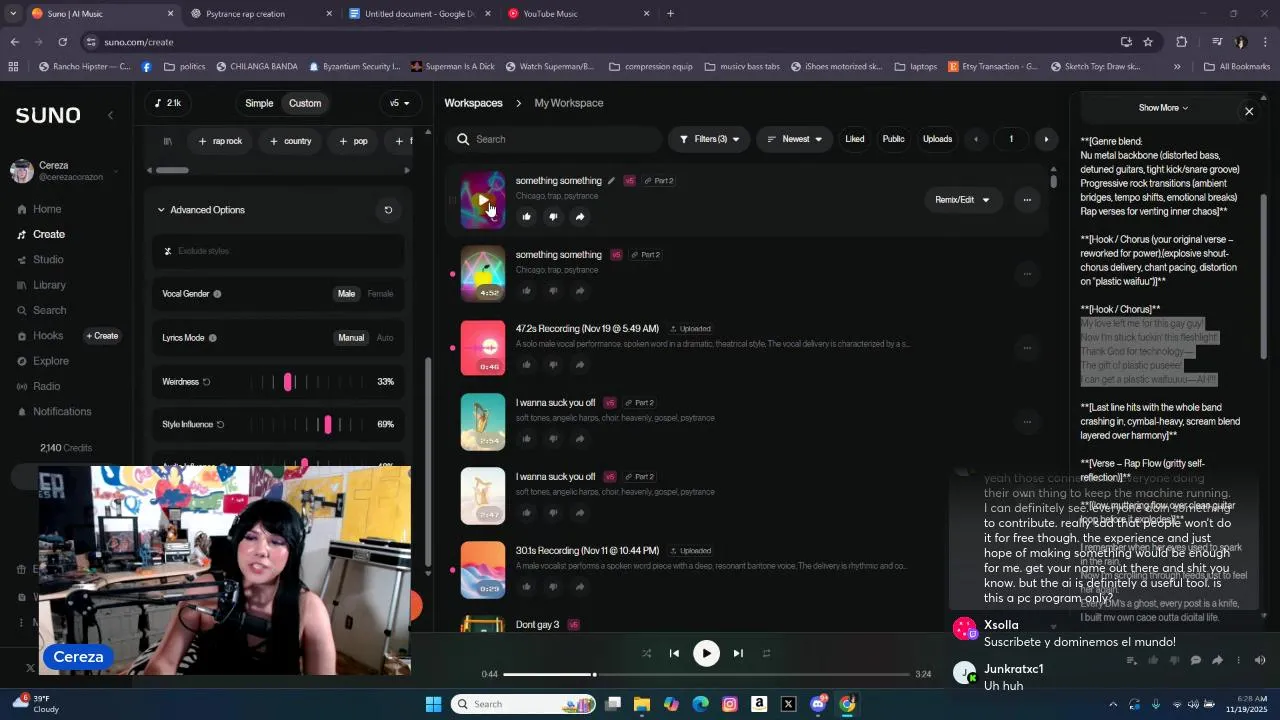Toggle repeat in the player bar
Image resolution: width=1280 pixels, height=720 pixels.
pos(766,653)
